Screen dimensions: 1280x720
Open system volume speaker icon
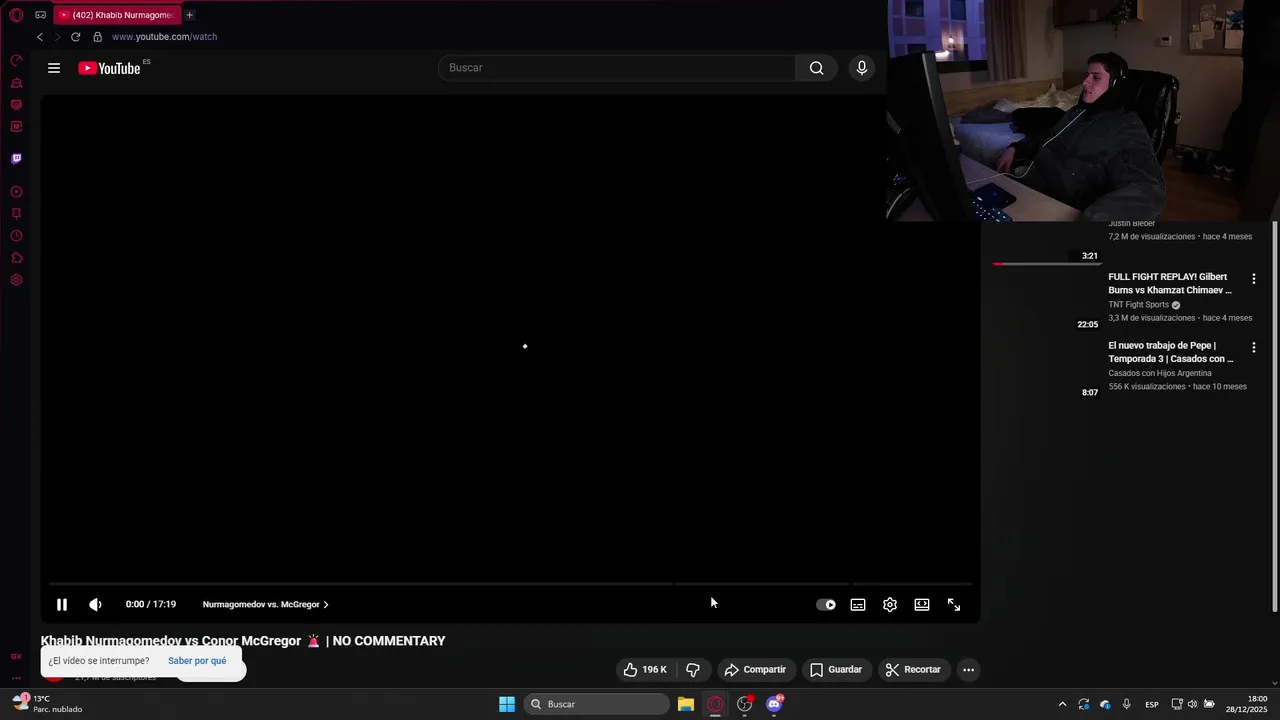pyautogui.click(x=1193, y=704)
